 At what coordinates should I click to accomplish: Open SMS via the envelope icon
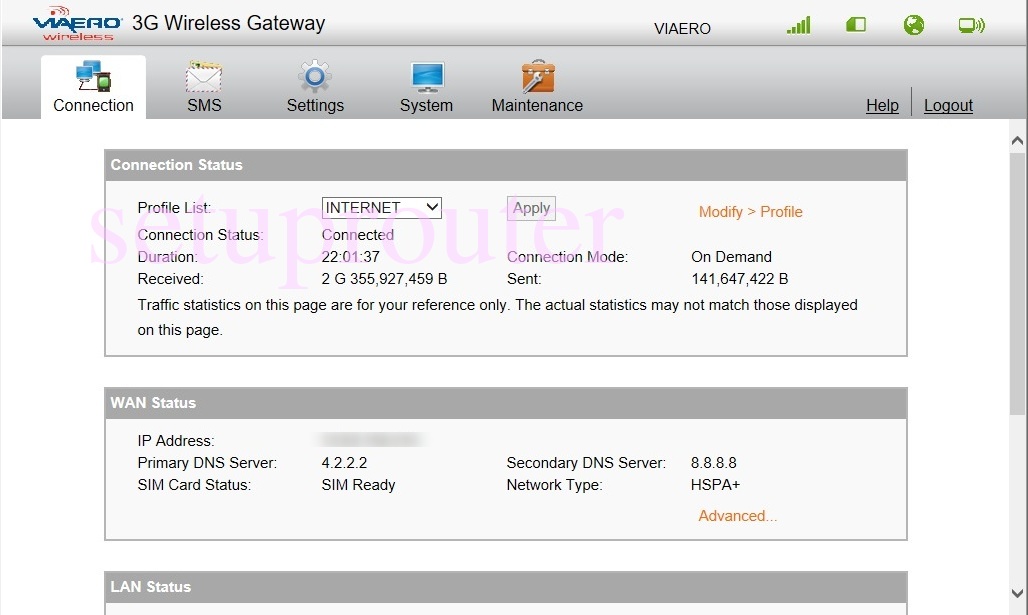(204, 77)
